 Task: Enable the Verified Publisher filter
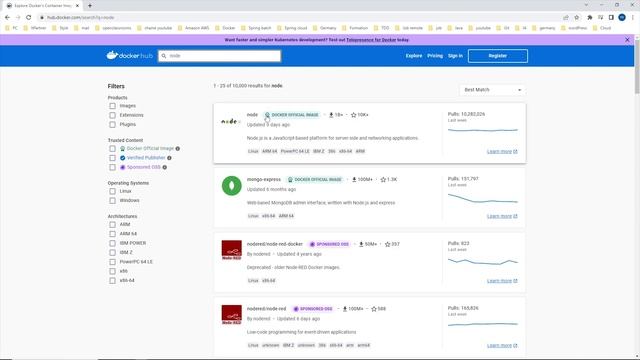click(x=112, y=158)
